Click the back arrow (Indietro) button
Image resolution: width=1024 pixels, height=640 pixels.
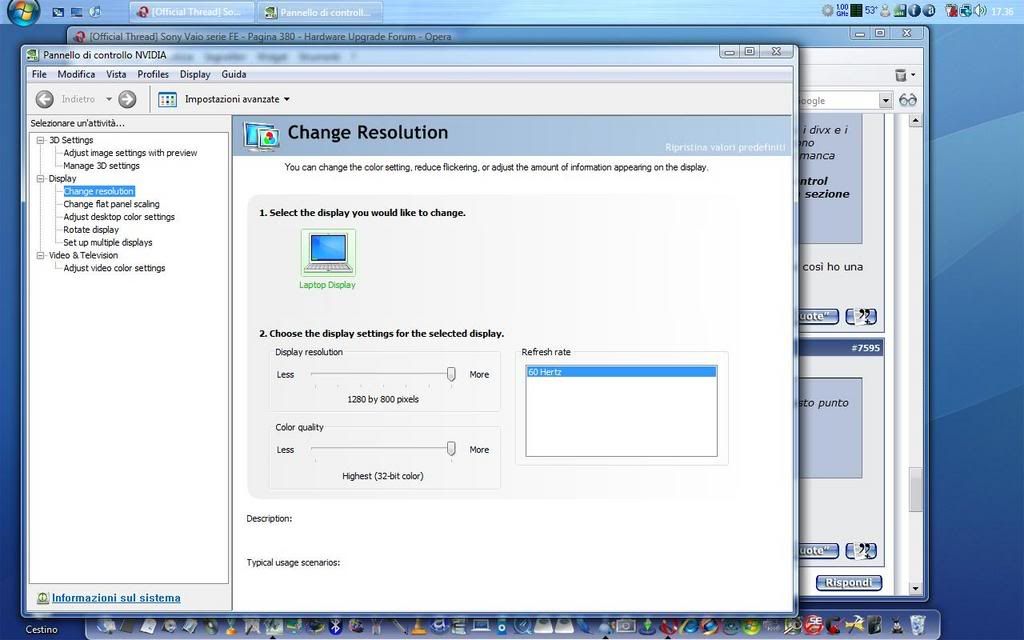pos(45,99)
